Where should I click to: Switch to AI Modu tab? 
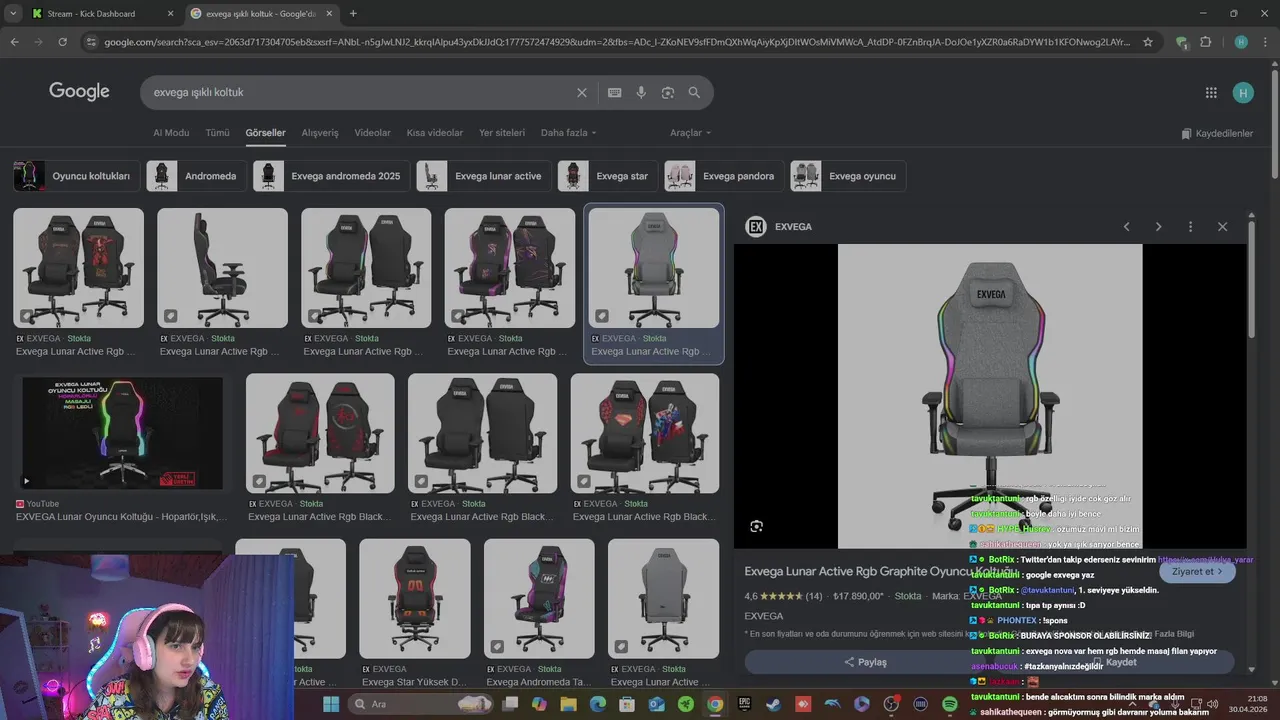(171, 133)
